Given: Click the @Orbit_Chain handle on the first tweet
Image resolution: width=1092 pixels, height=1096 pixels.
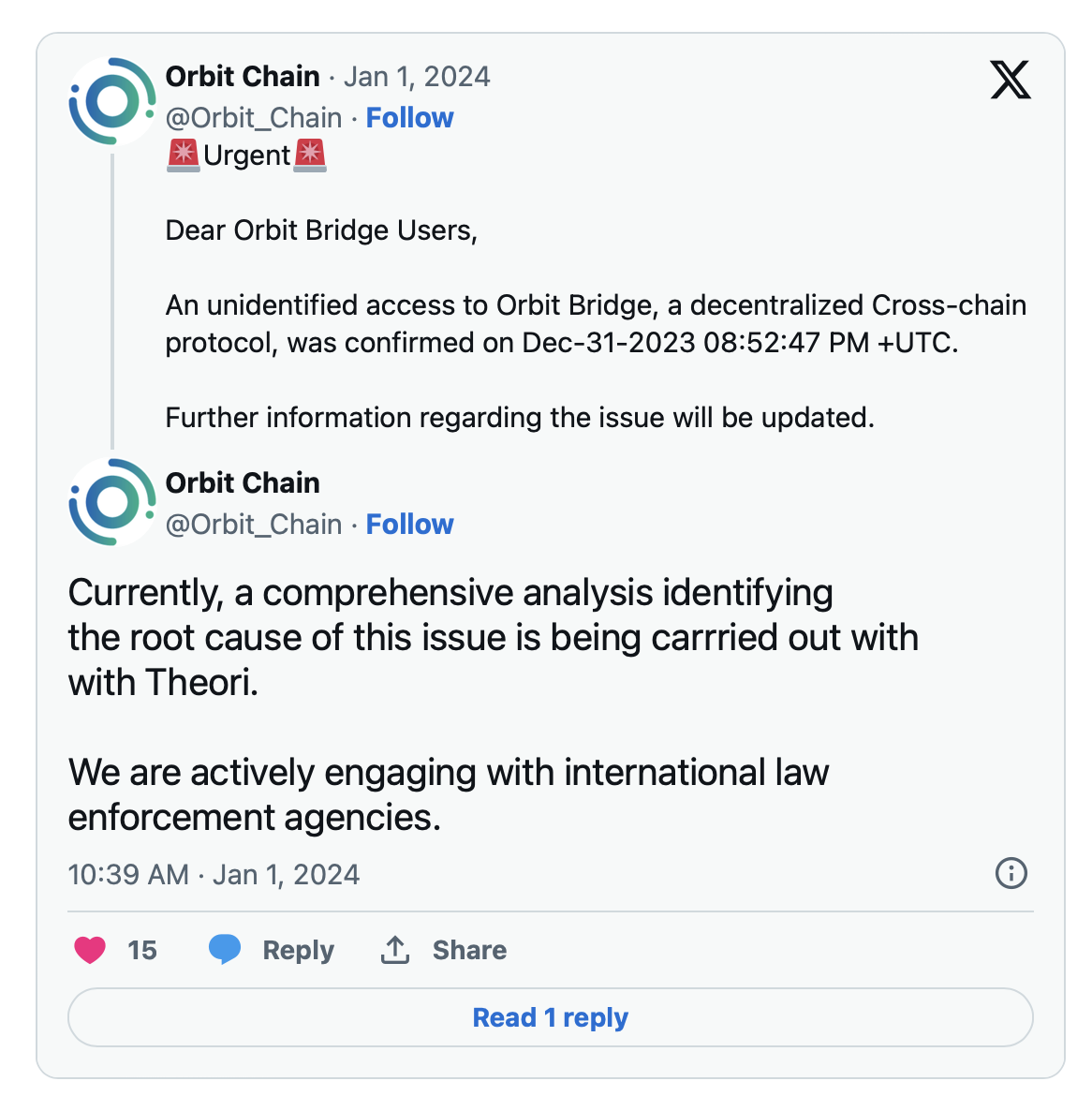Looking at the screenshot, I should tap(254, 118).
